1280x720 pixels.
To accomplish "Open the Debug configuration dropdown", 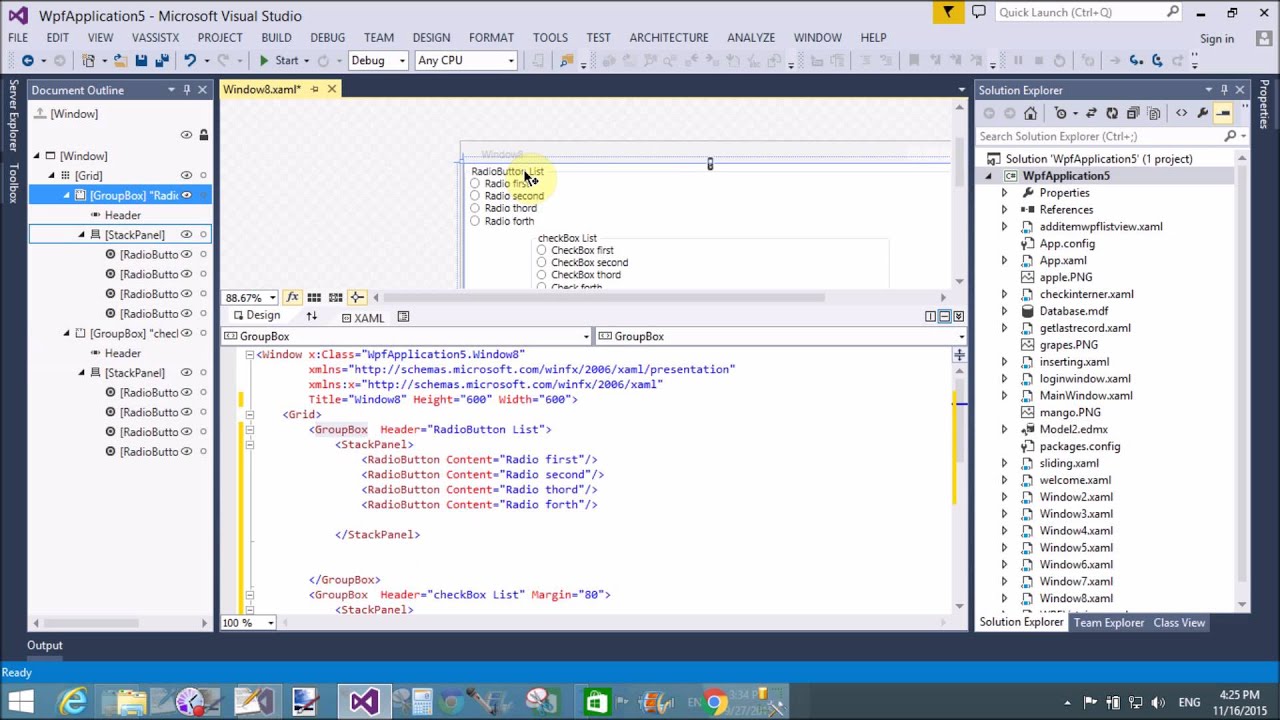I will click(x=402, y=60).
